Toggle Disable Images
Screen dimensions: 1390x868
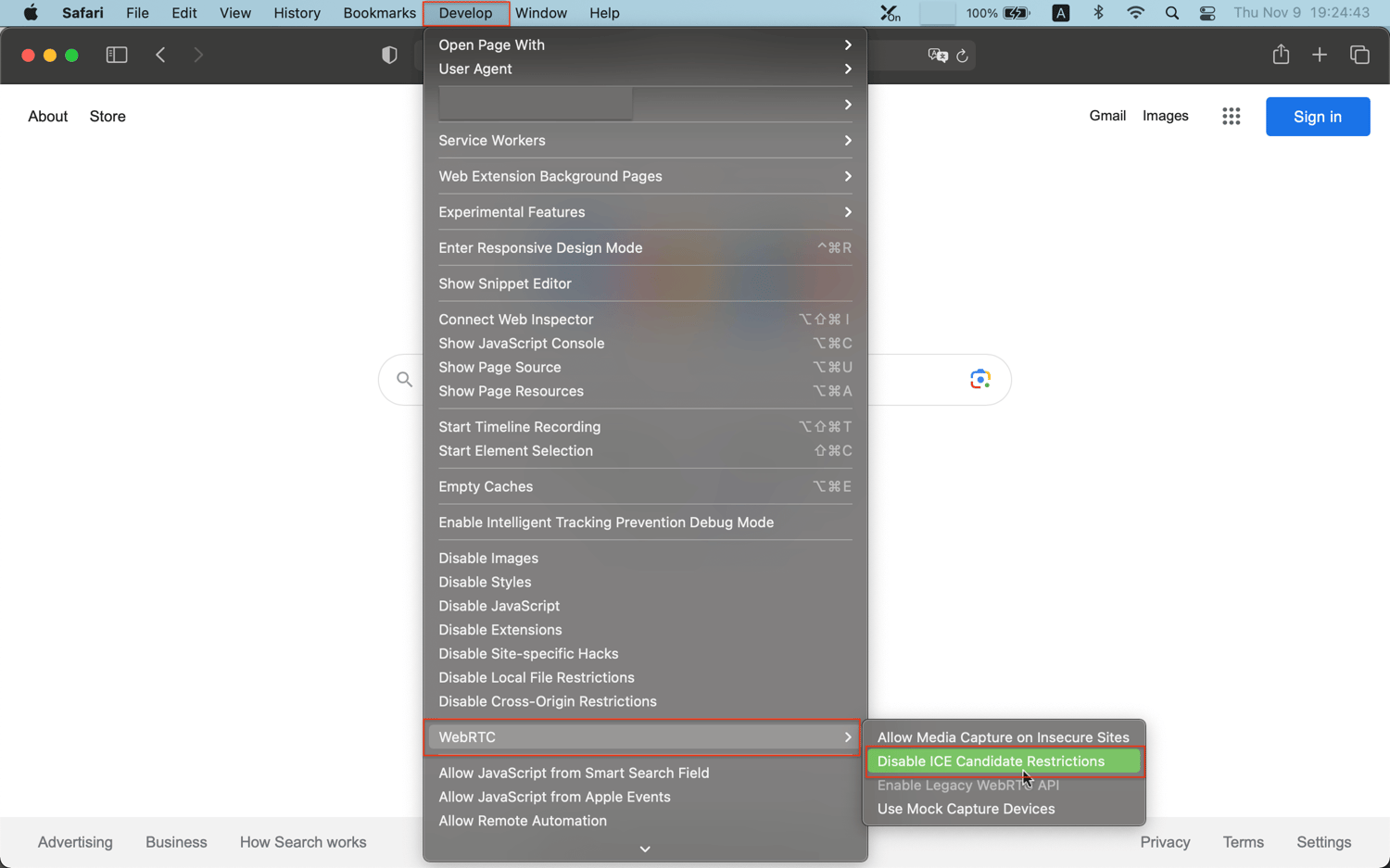[x=488, y=558]
